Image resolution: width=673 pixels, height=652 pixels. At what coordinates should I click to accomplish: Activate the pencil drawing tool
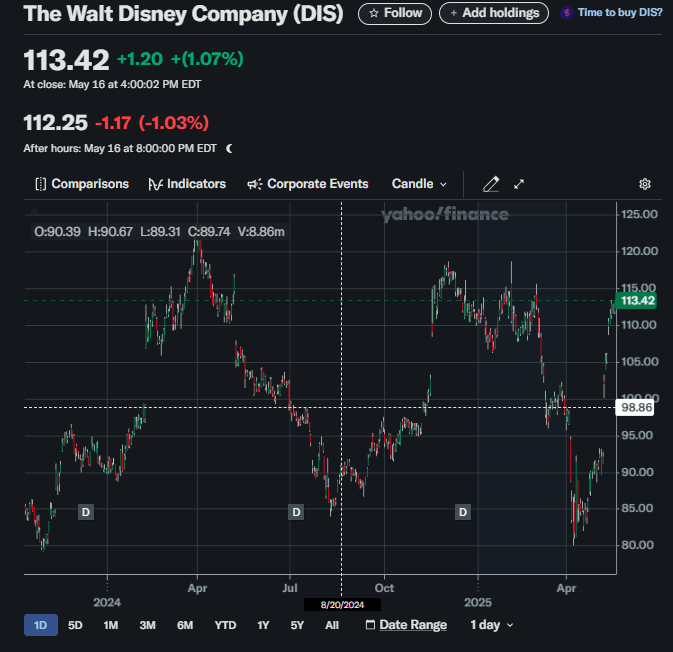click(x=491, y=184)
